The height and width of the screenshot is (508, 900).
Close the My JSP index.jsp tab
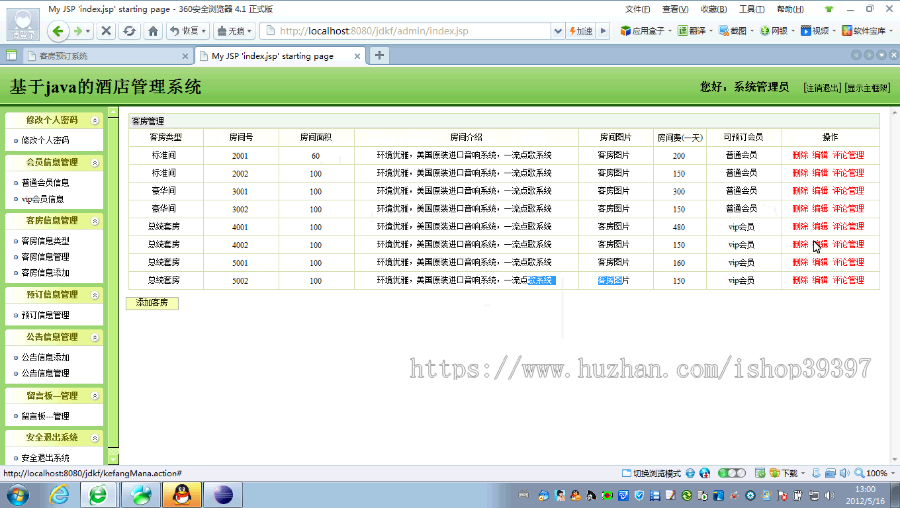tap(357, 56)
